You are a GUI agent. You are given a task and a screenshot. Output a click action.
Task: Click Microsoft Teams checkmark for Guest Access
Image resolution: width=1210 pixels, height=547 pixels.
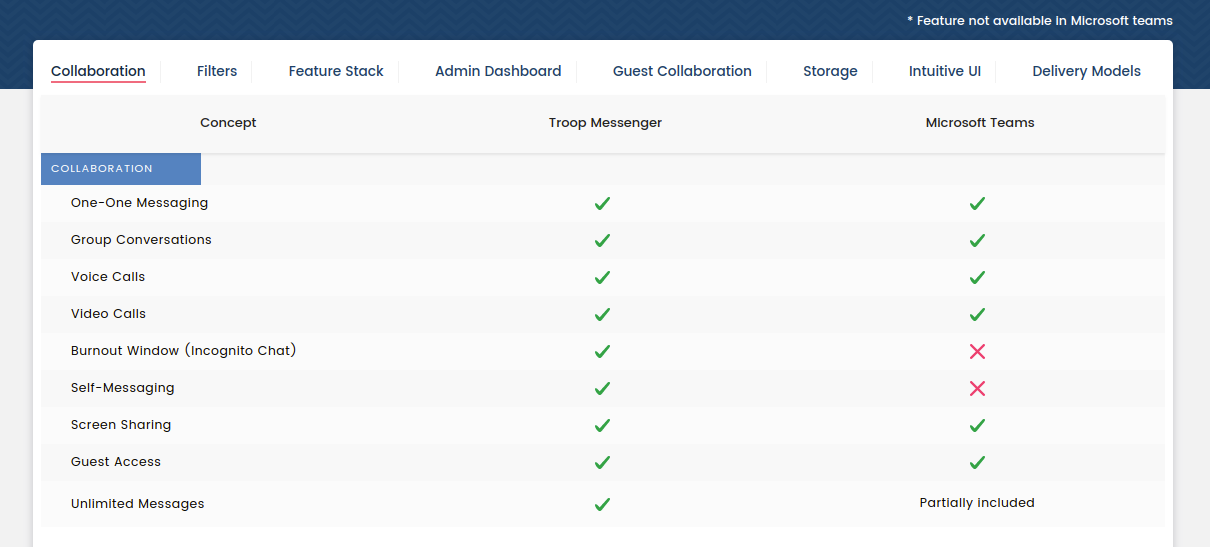pyautogui.click(x=977, y=462)
